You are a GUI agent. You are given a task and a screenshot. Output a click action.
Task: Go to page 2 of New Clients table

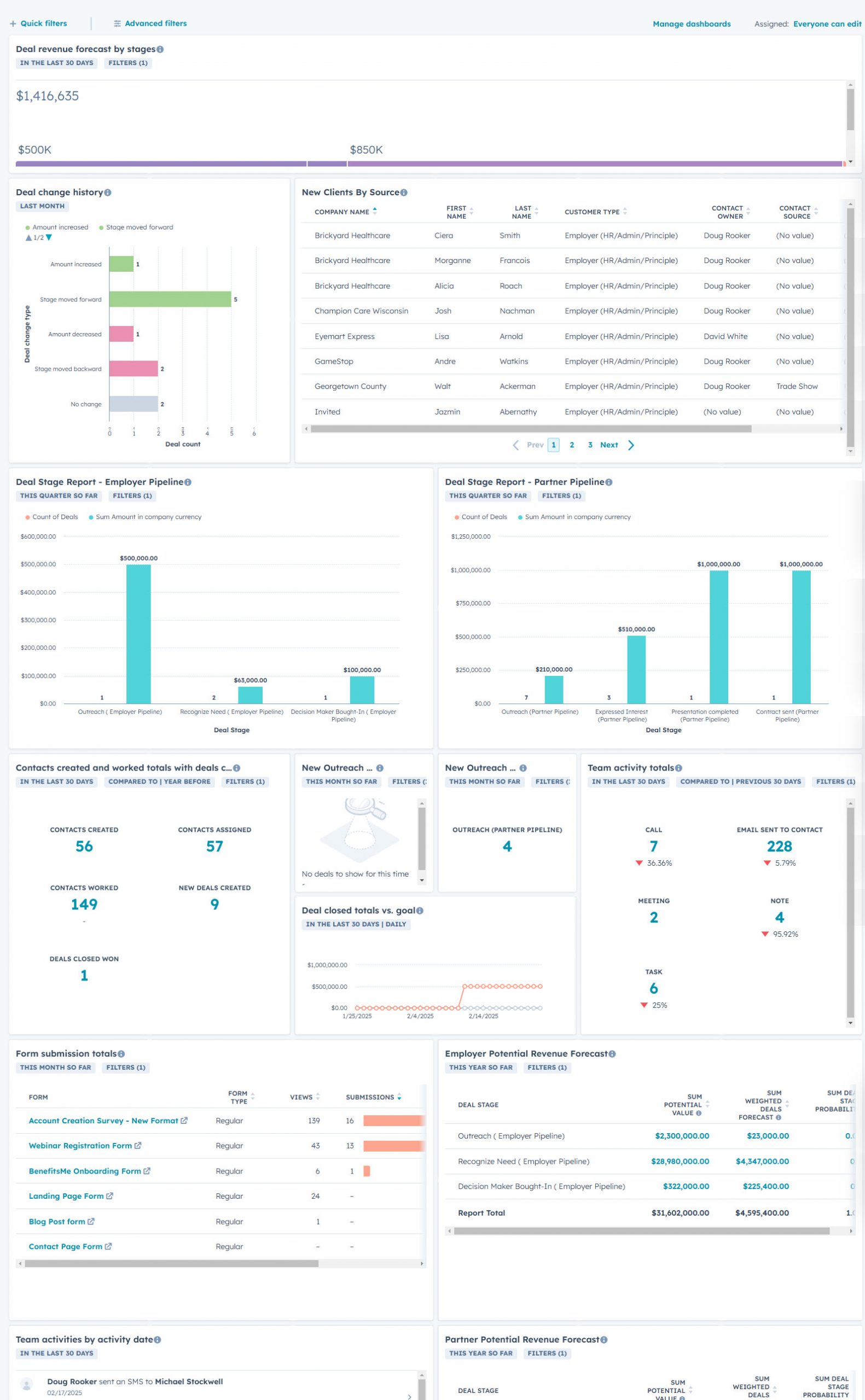572,445
